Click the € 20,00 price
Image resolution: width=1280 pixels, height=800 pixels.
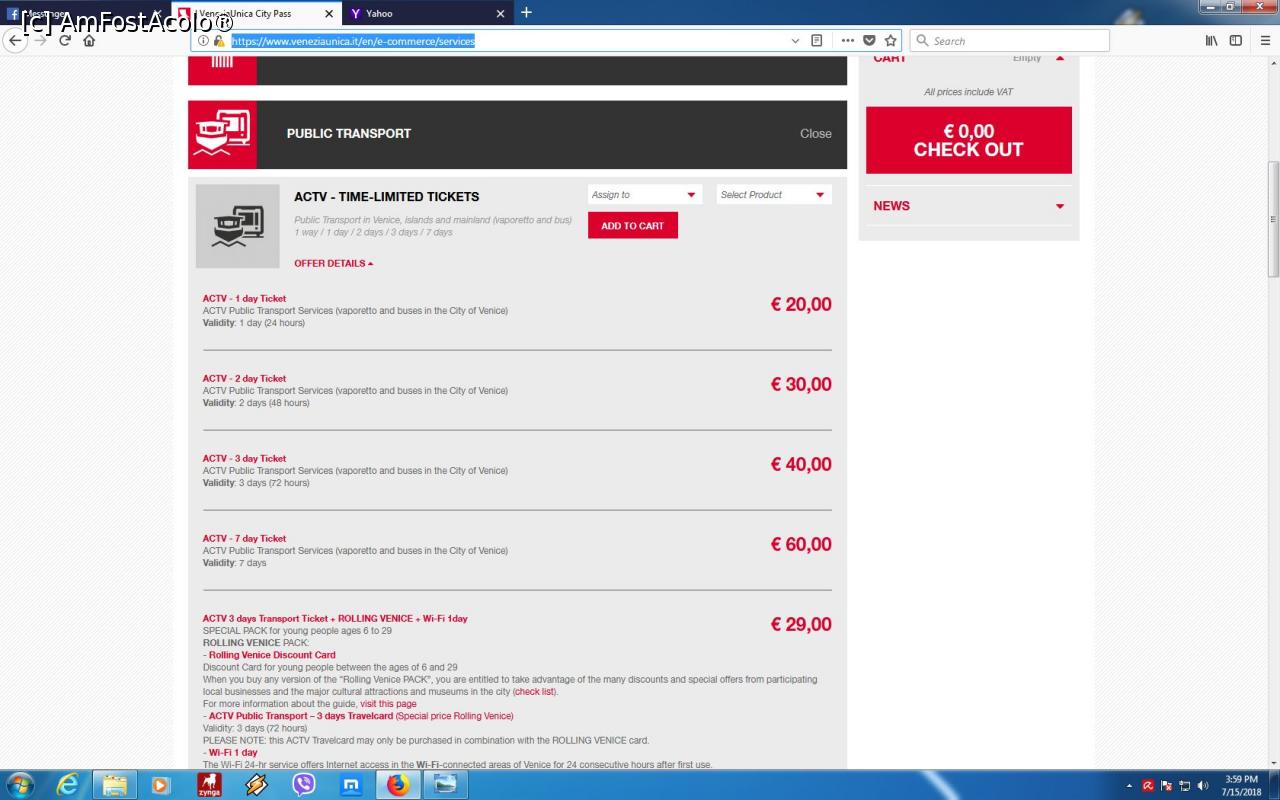click(801, 305)
